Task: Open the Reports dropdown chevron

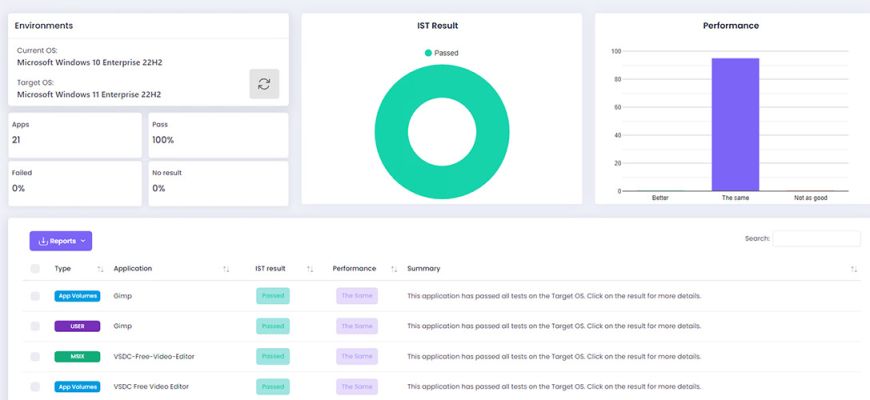Action: click(83, 241)
